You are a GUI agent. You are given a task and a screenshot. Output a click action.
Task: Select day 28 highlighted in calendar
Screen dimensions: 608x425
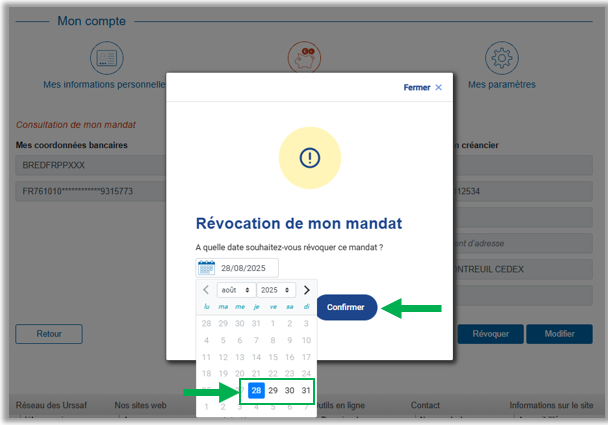pos(256,390)
